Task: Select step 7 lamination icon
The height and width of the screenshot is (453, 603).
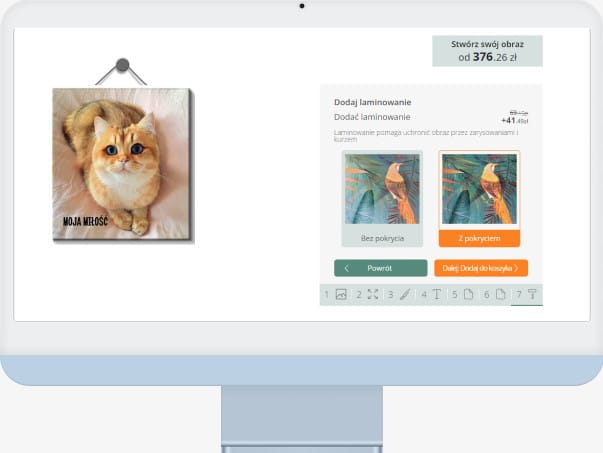Action: pyautogui.click(x=532, y=294)
